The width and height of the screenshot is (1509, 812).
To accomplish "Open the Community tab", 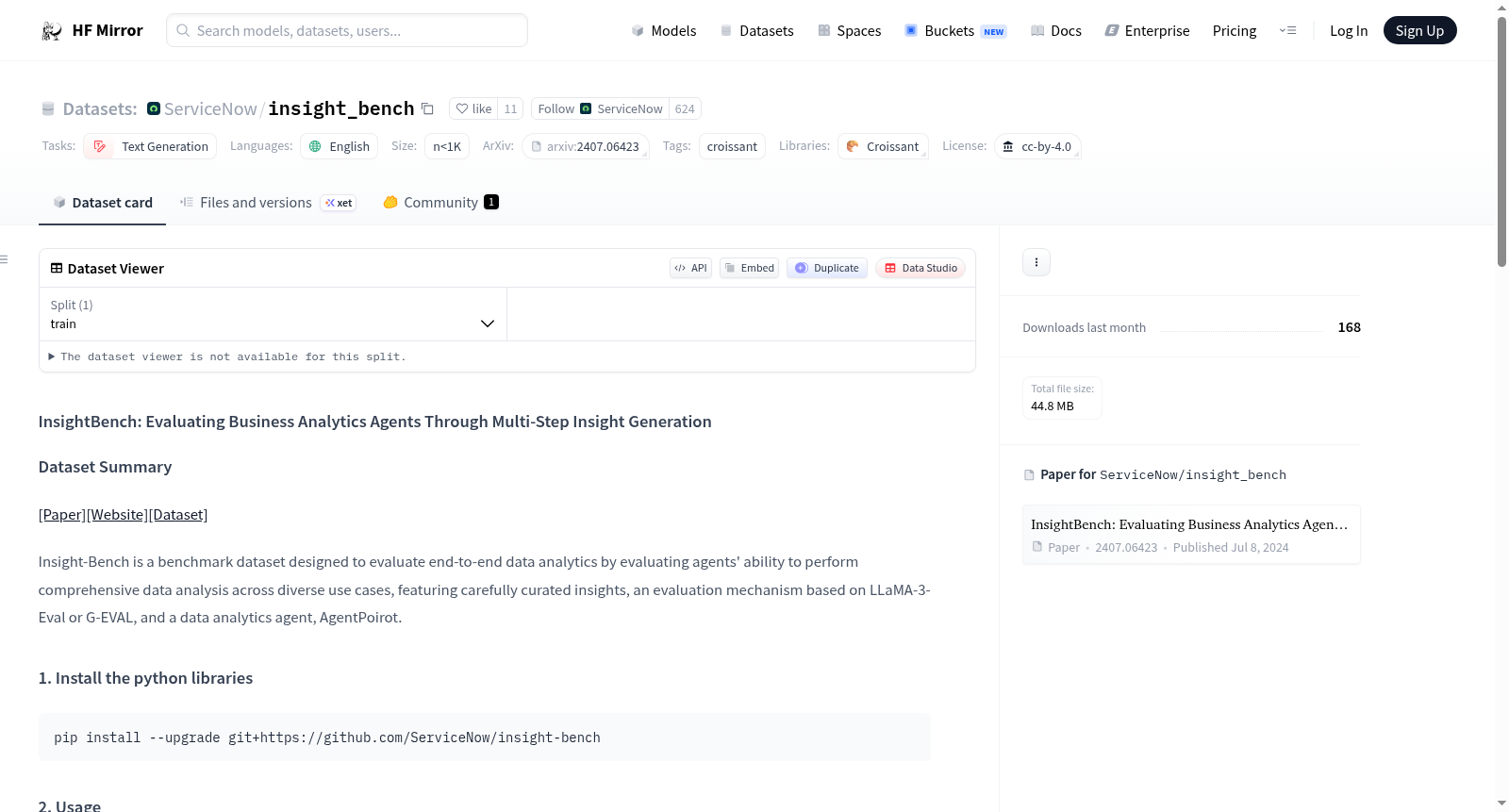I will point(440,203).
